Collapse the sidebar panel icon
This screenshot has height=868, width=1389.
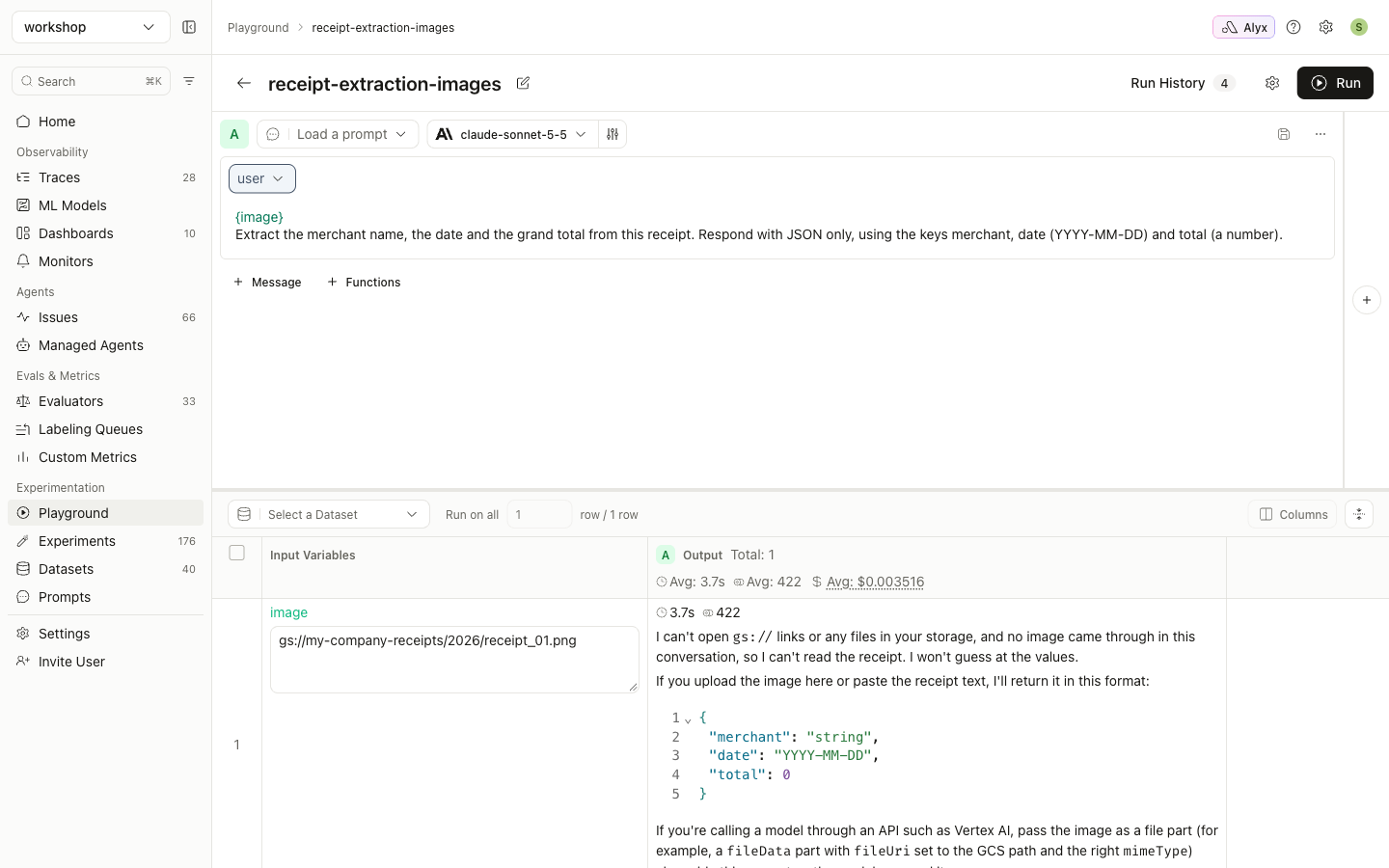[x=189, y=27]
